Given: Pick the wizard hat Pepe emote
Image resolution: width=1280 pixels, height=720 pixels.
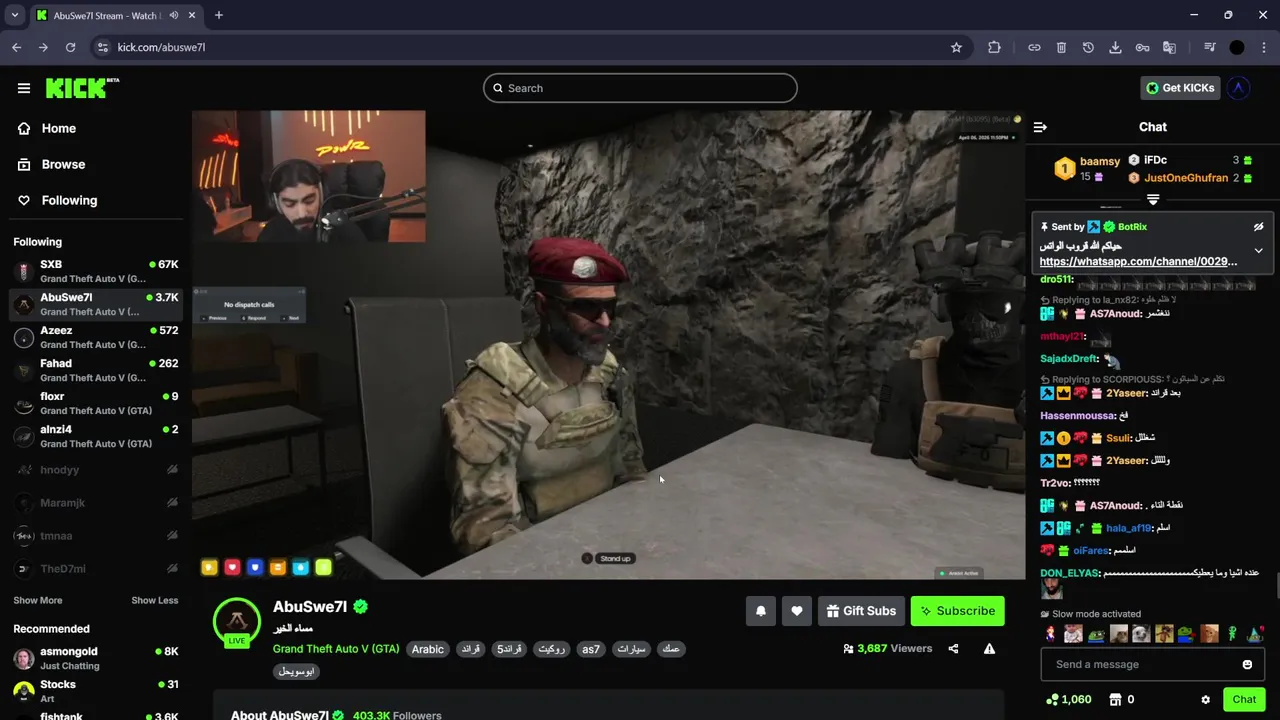Looking at the screenshot, I should click(x=1255, y=634).
